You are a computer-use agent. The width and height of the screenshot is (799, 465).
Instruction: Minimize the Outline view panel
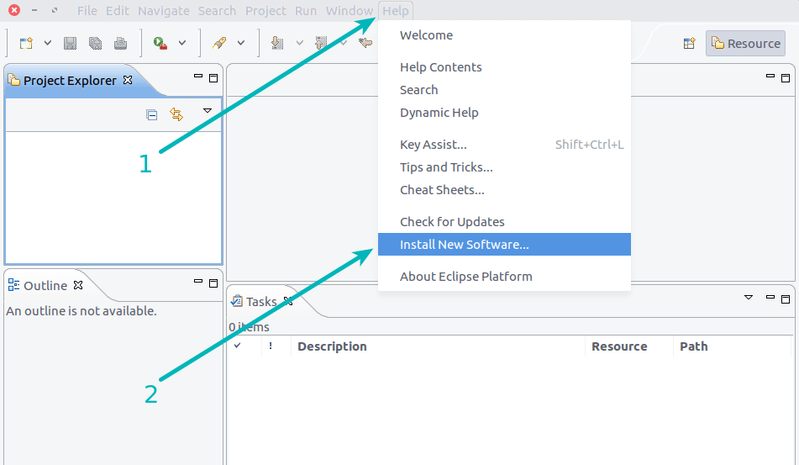(x=196, y=284)
